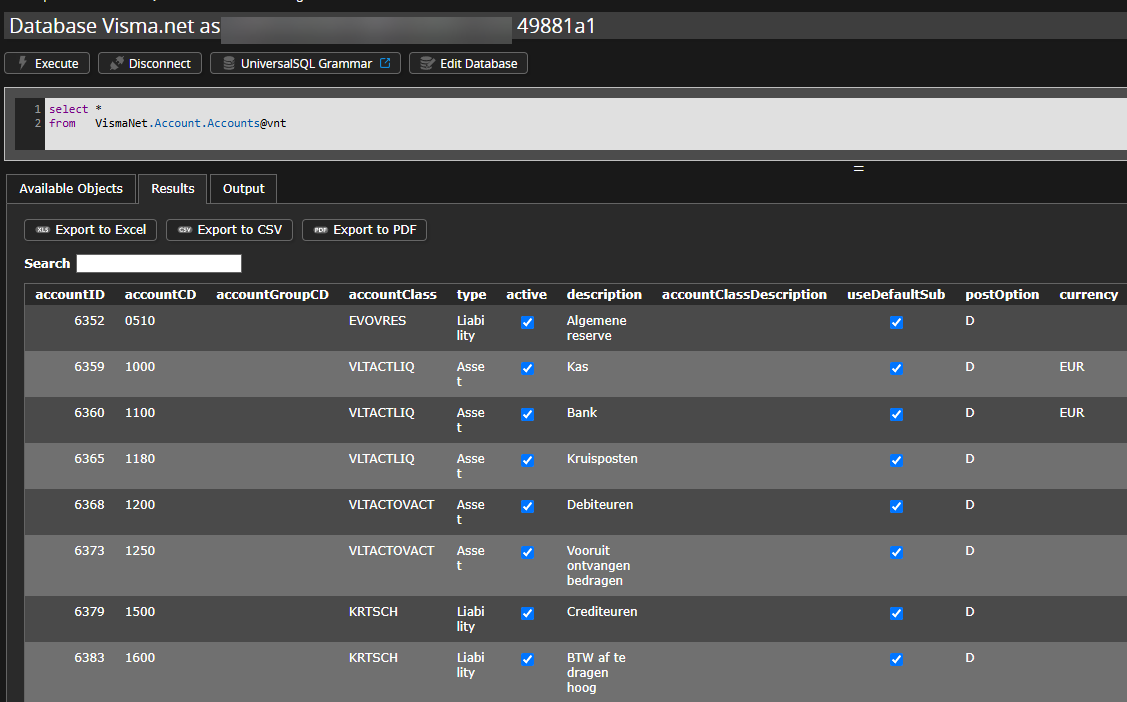Click the CSV icon on Export to CSV
1127x702 pixels.
185,230
